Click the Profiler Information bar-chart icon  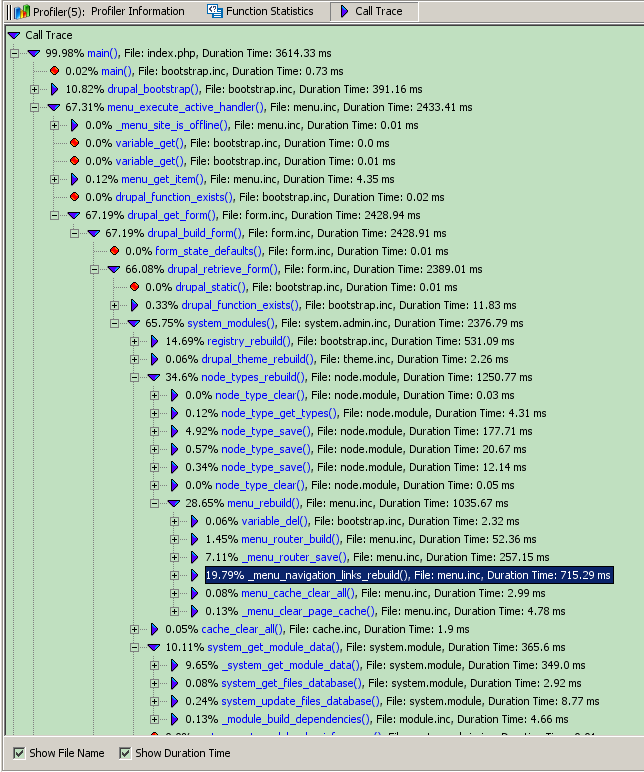point(22,11)
